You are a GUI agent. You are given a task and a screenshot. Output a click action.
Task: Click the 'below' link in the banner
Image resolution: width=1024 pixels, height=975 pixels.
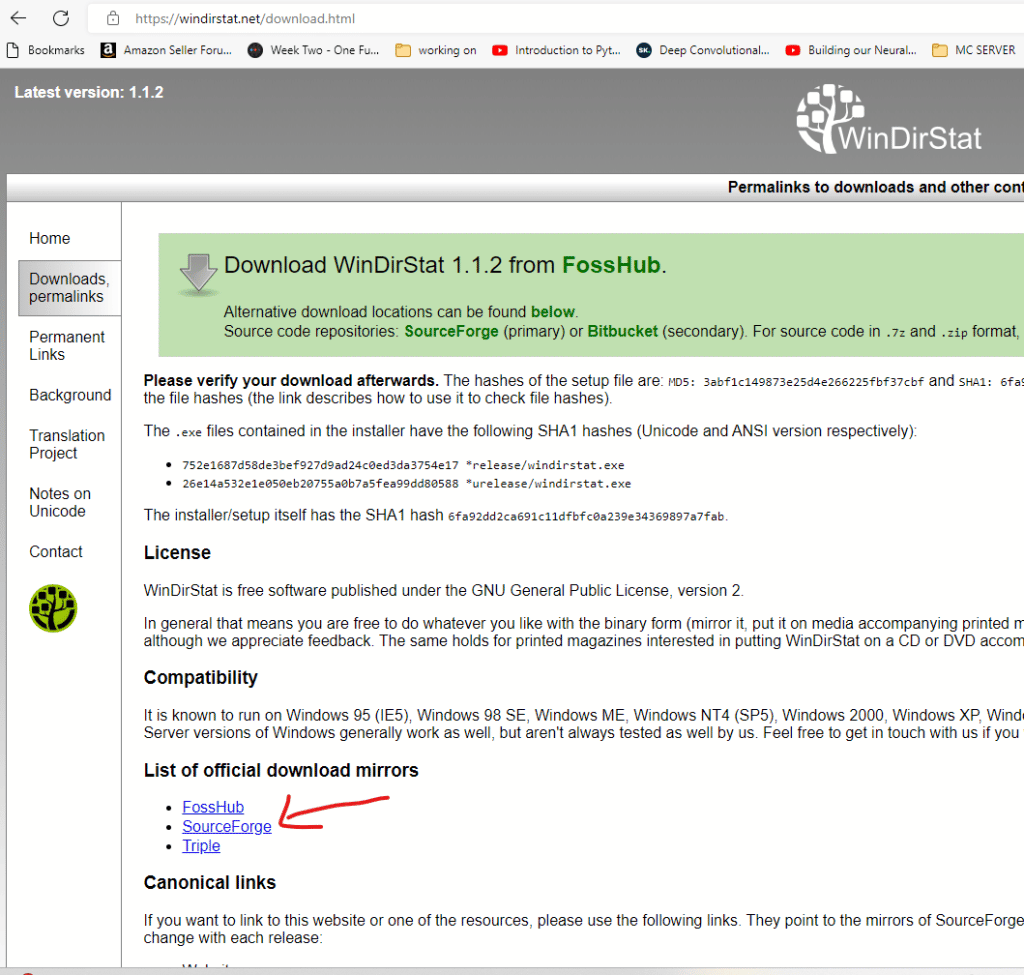552,312
